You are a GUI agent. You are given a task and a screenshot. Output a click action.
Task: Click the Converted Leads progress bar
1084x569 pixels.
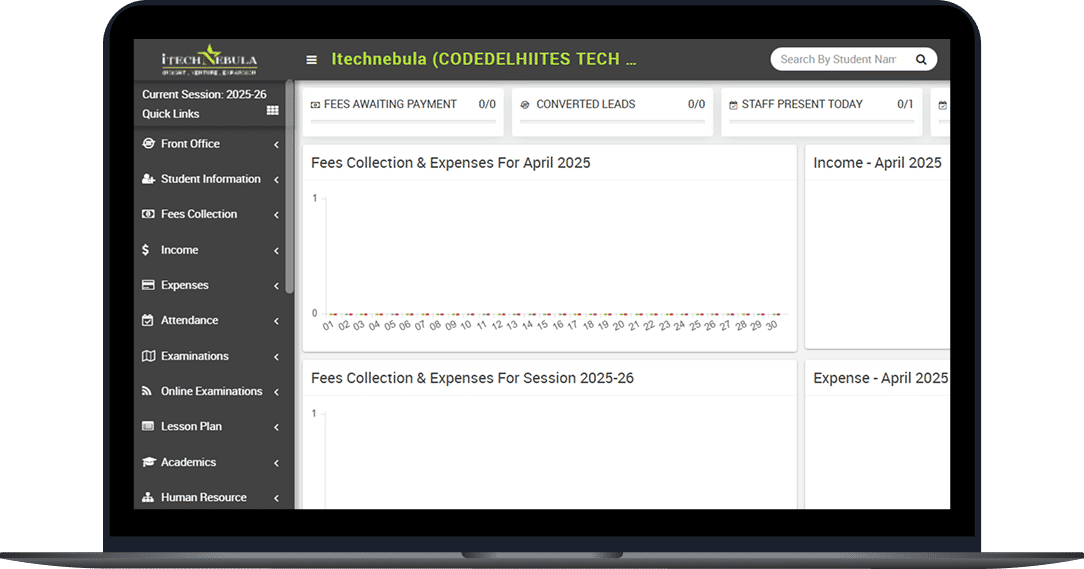613,122
